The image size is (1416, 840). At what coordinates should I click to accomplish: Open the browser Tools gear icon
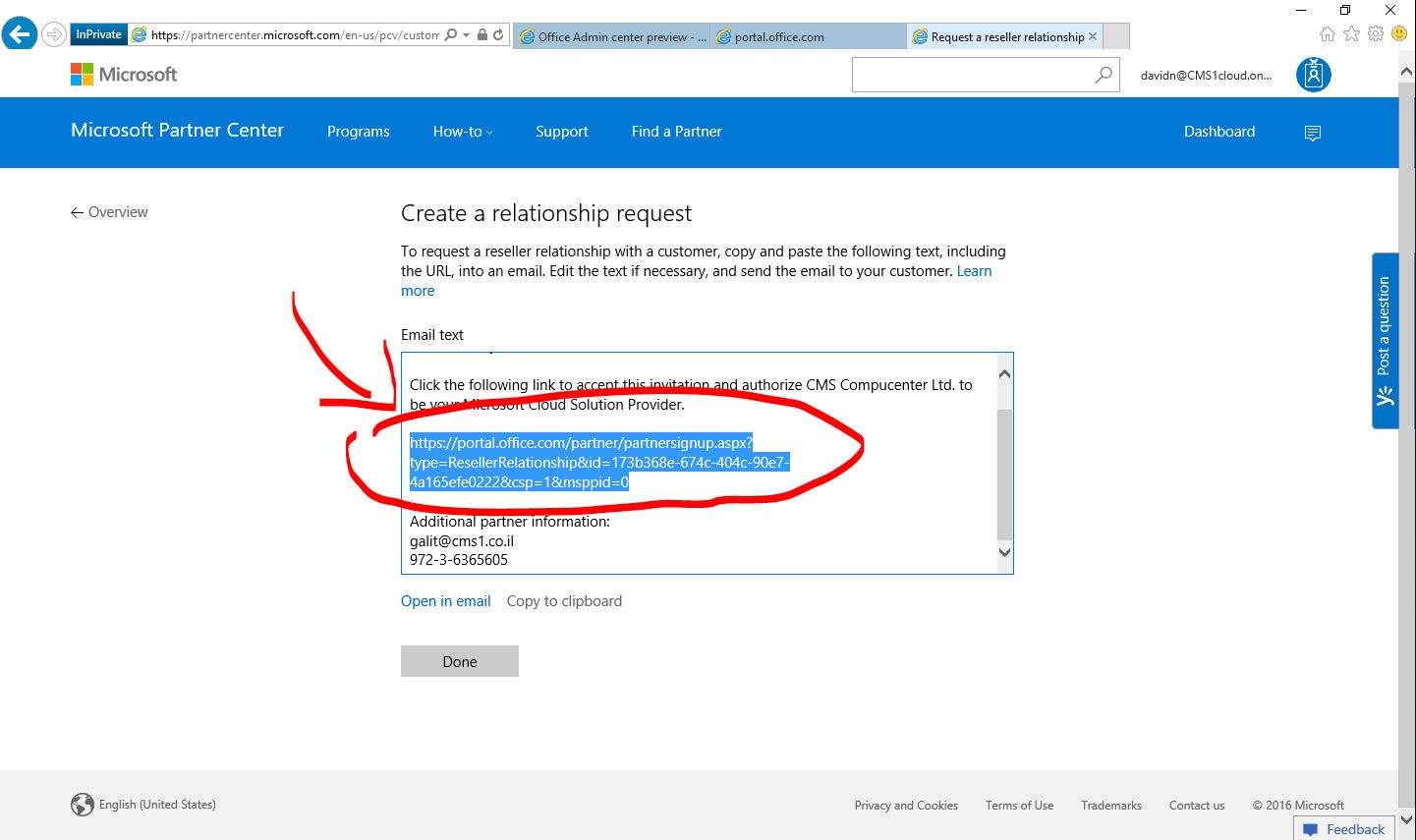[x=1376, y=34]
